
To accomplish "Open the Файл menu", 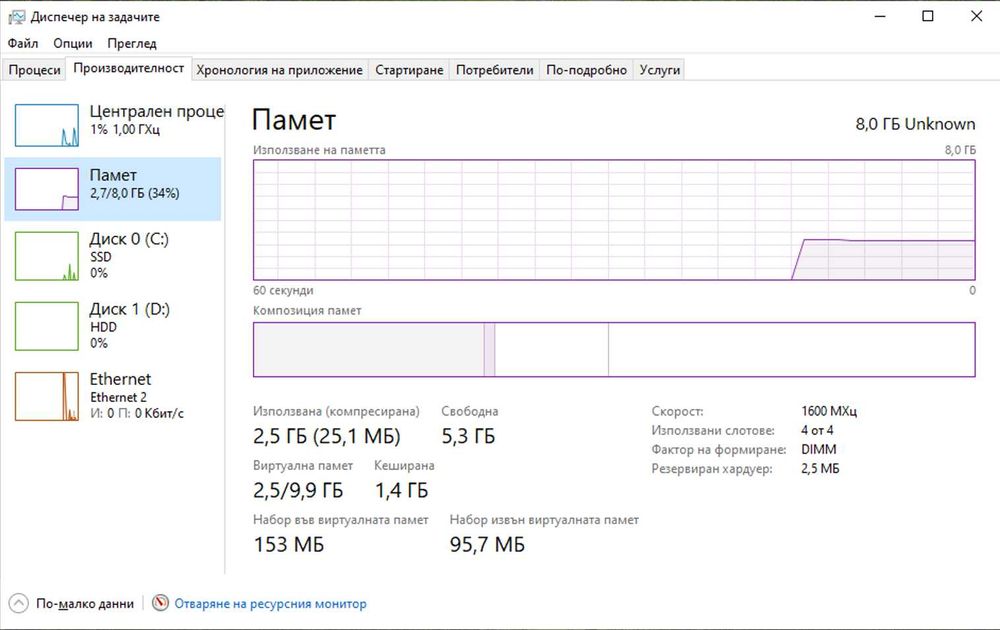I will [23, 43].
